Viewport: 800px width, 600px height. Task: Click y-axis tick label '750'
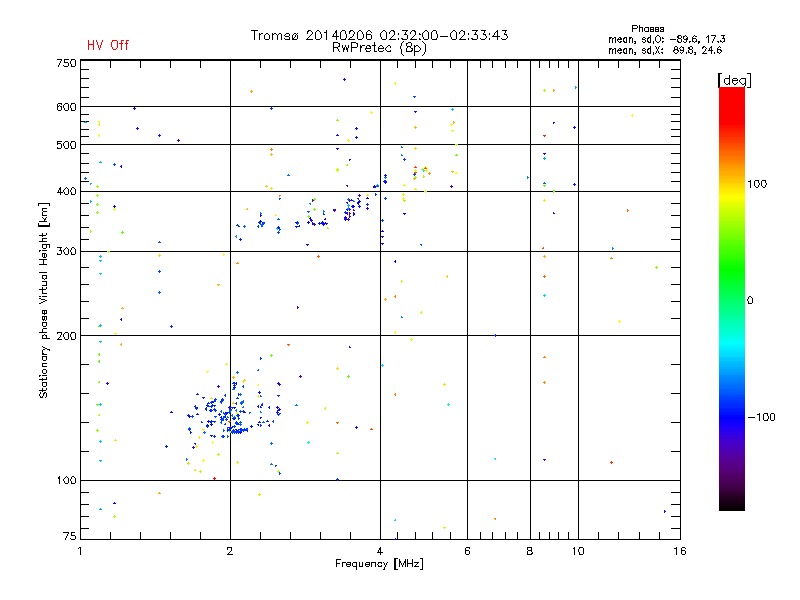[x=66, y=63]
